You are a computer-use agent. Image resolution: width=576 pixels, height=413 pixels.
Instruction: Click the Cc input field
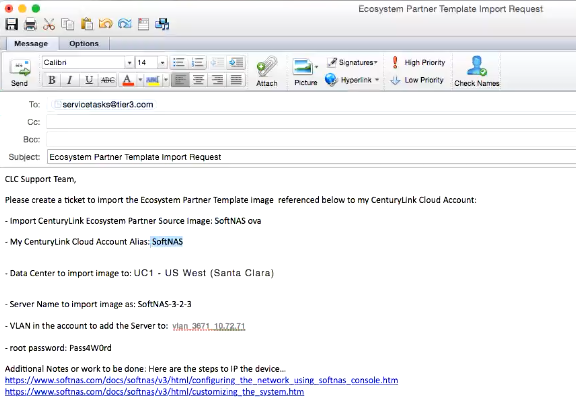pyautogui.click(x=311, y=122)
